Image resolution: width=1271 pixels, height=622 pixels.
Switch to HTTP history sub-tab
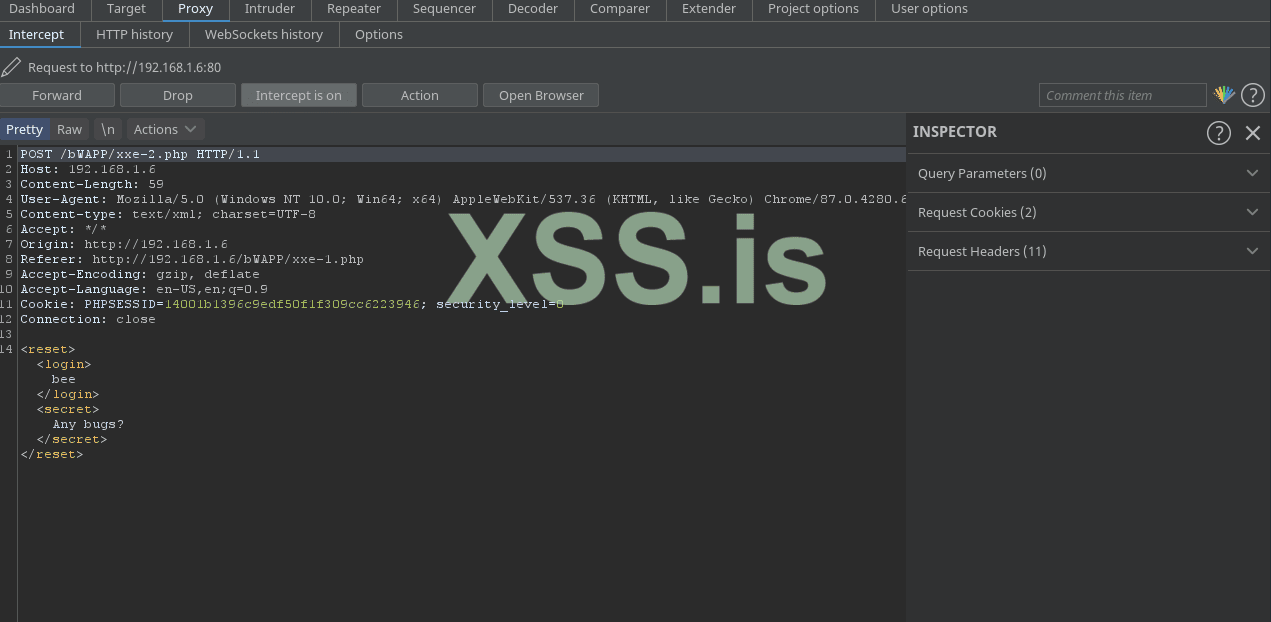(134, 34)
